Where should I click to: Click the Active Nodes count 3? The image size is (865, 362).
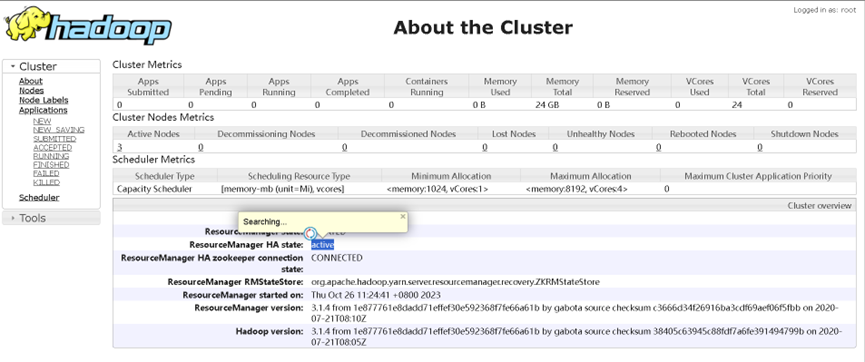[x=119, y=147]
